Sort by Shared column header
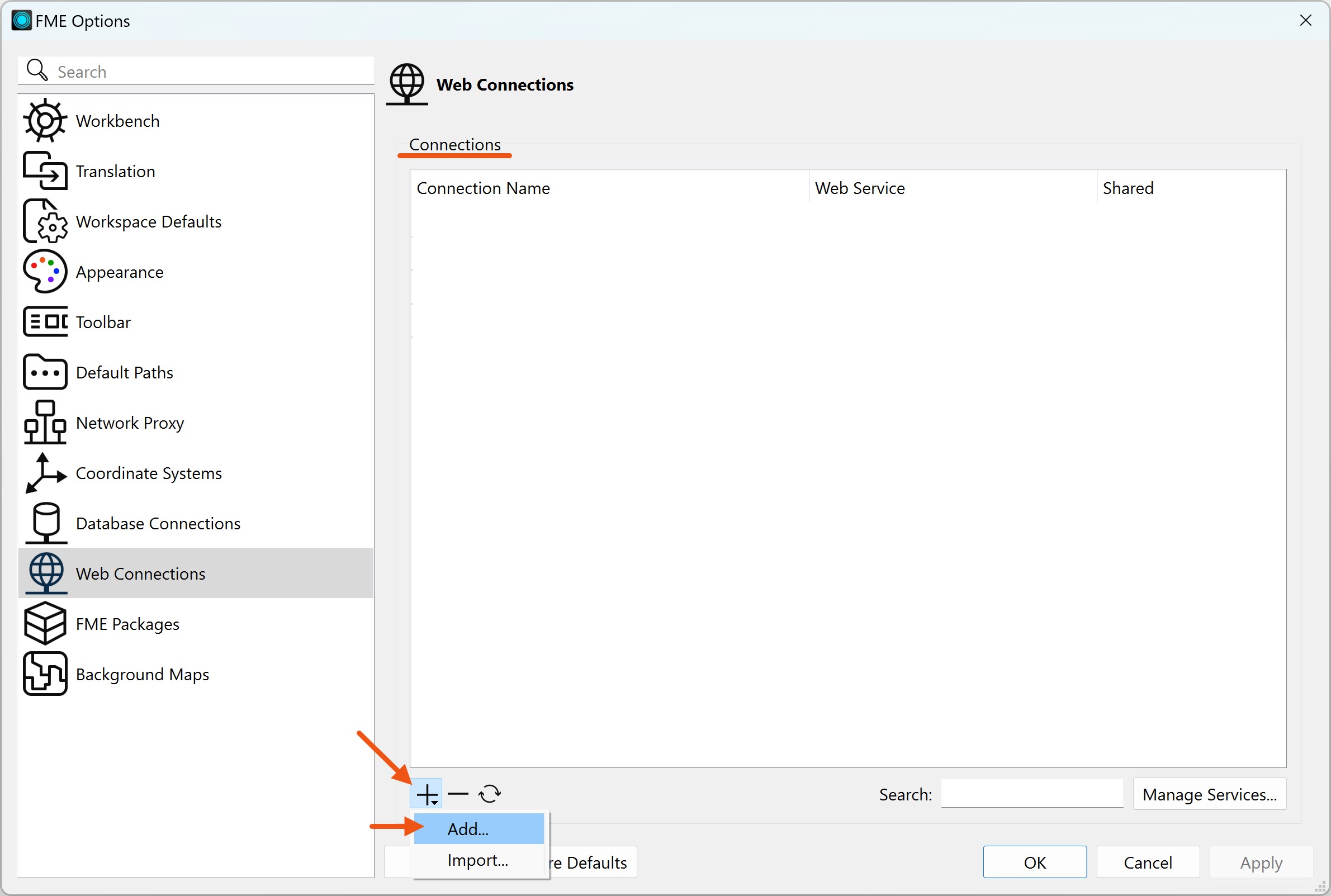1331x896 pixels. pos(1192,188)
